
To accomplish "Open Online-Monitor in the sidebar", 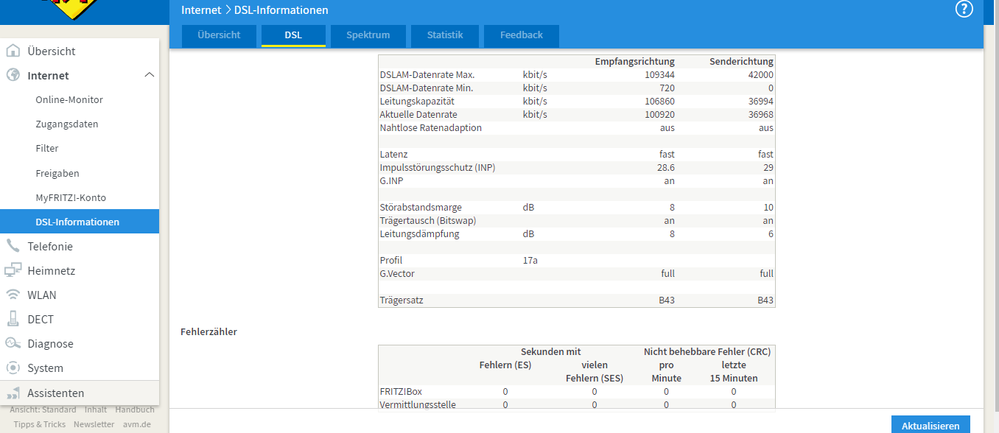I will (x=69, y=100).
